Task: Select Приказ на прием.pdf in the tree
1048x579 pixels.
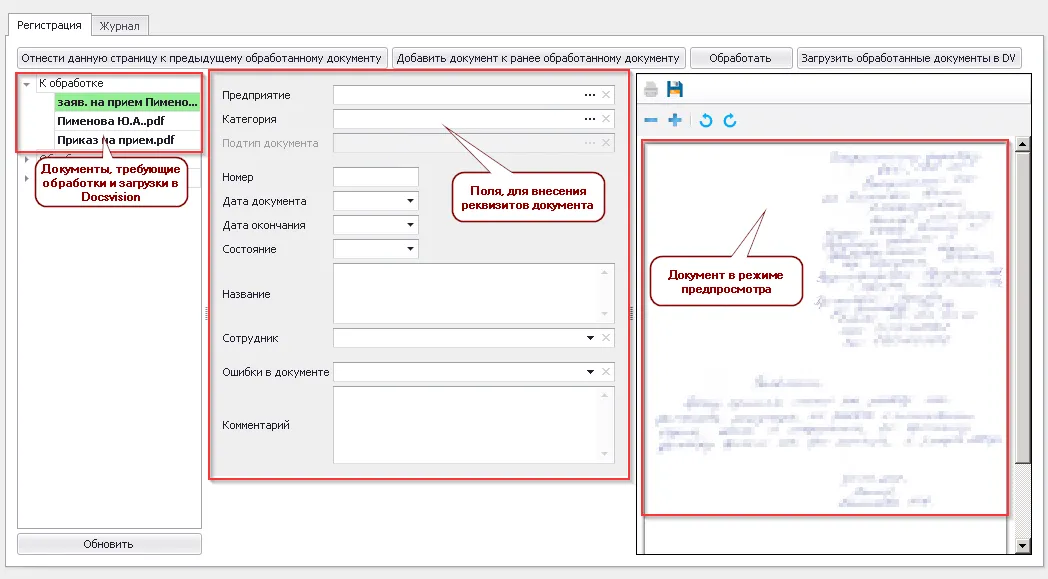Action: coord(115,140)
